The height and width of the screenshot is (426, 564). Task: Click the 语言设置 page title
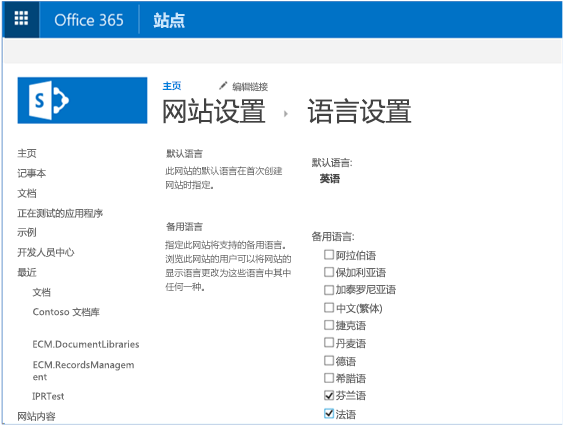pyautogui.click(x=359, y=111)
